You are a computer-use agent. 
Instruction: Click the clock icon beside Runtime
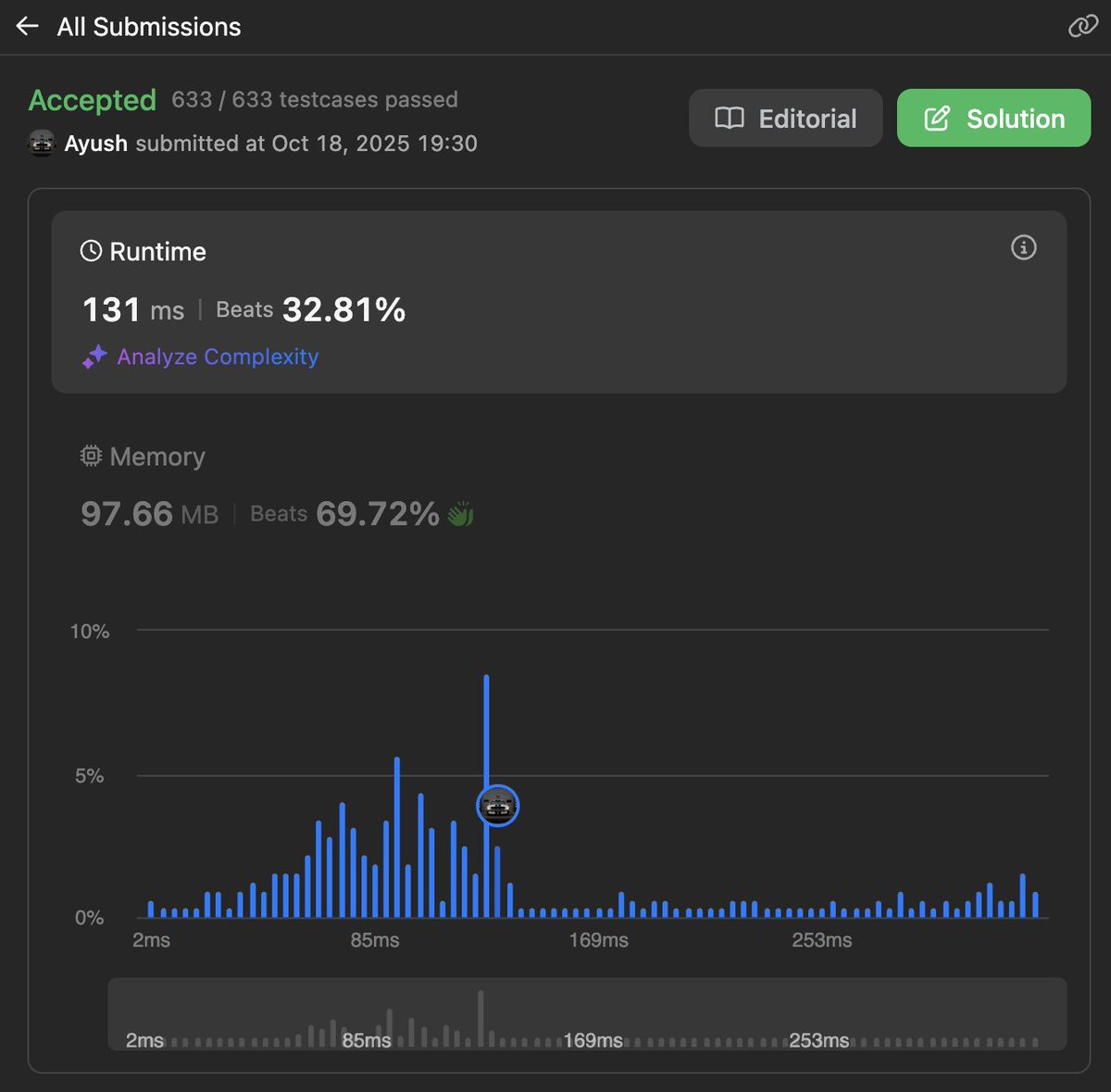(91, 251)
